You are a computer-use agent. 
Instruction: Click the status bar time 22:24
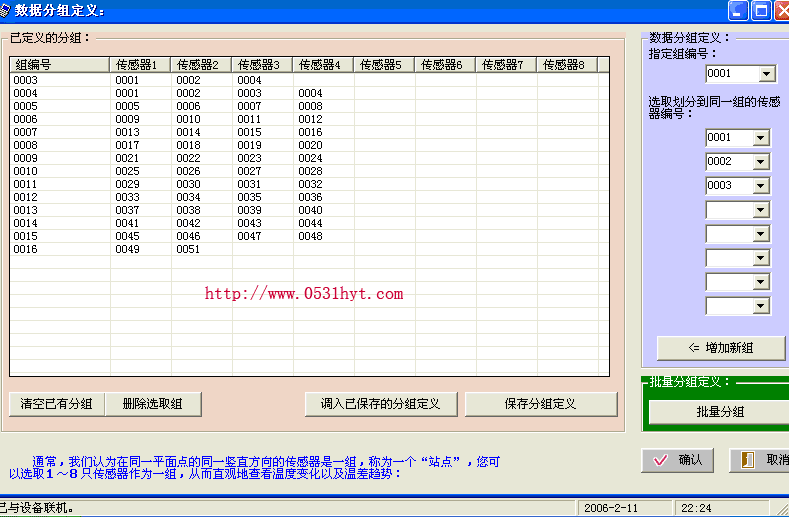pyautogui.click(x=696, y=508)
